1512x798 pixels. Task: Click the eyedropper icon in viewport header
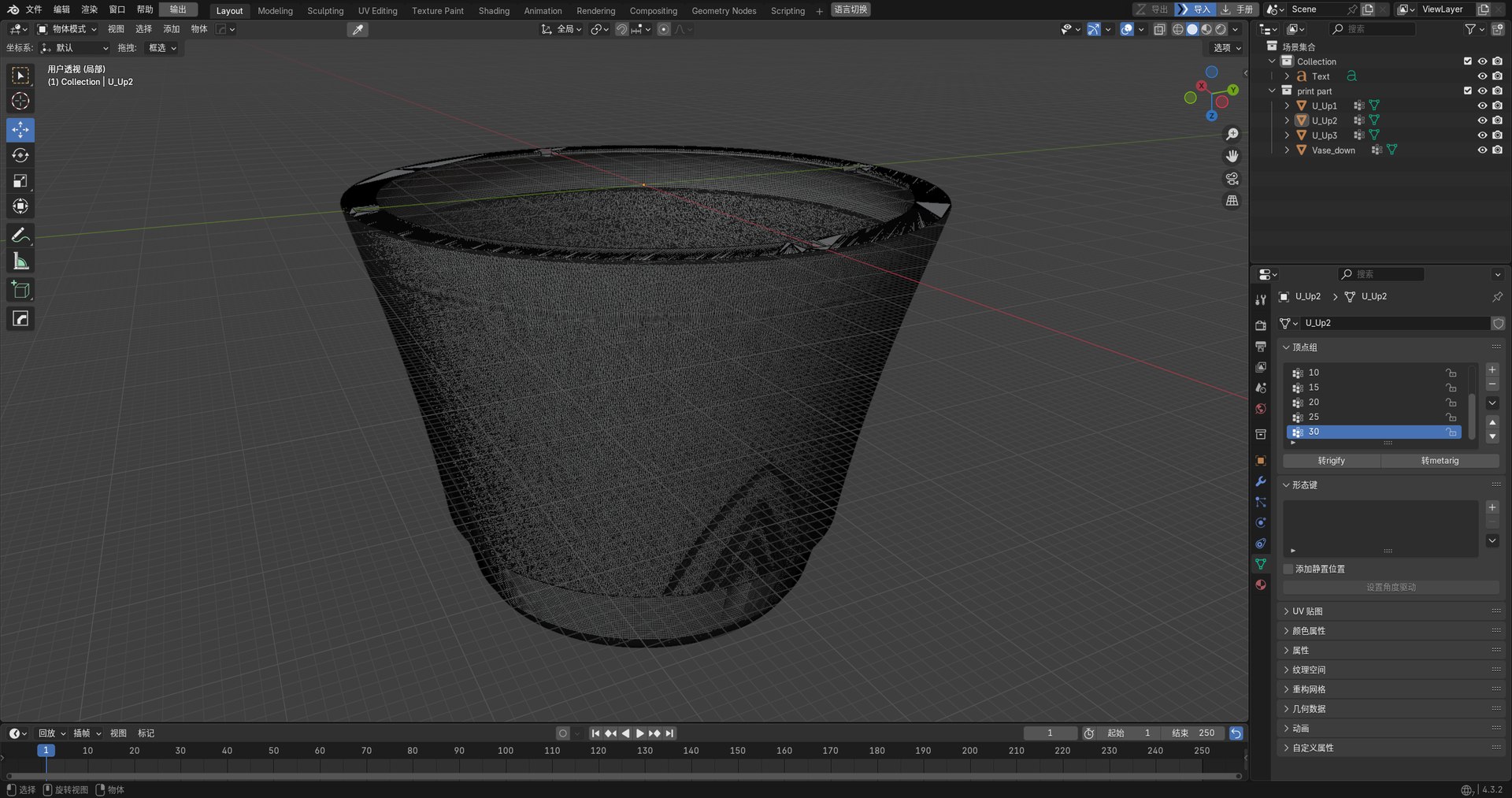(358, 29)
